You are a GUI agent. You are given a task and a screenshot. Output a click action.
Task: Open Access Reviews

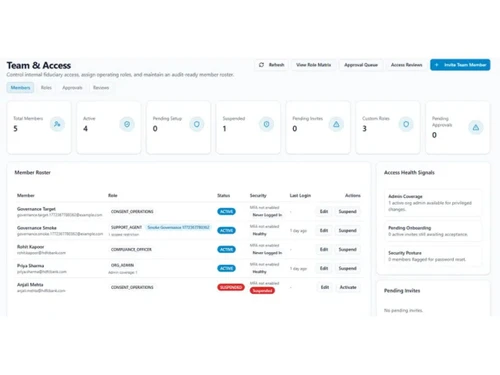pos(406,65)
